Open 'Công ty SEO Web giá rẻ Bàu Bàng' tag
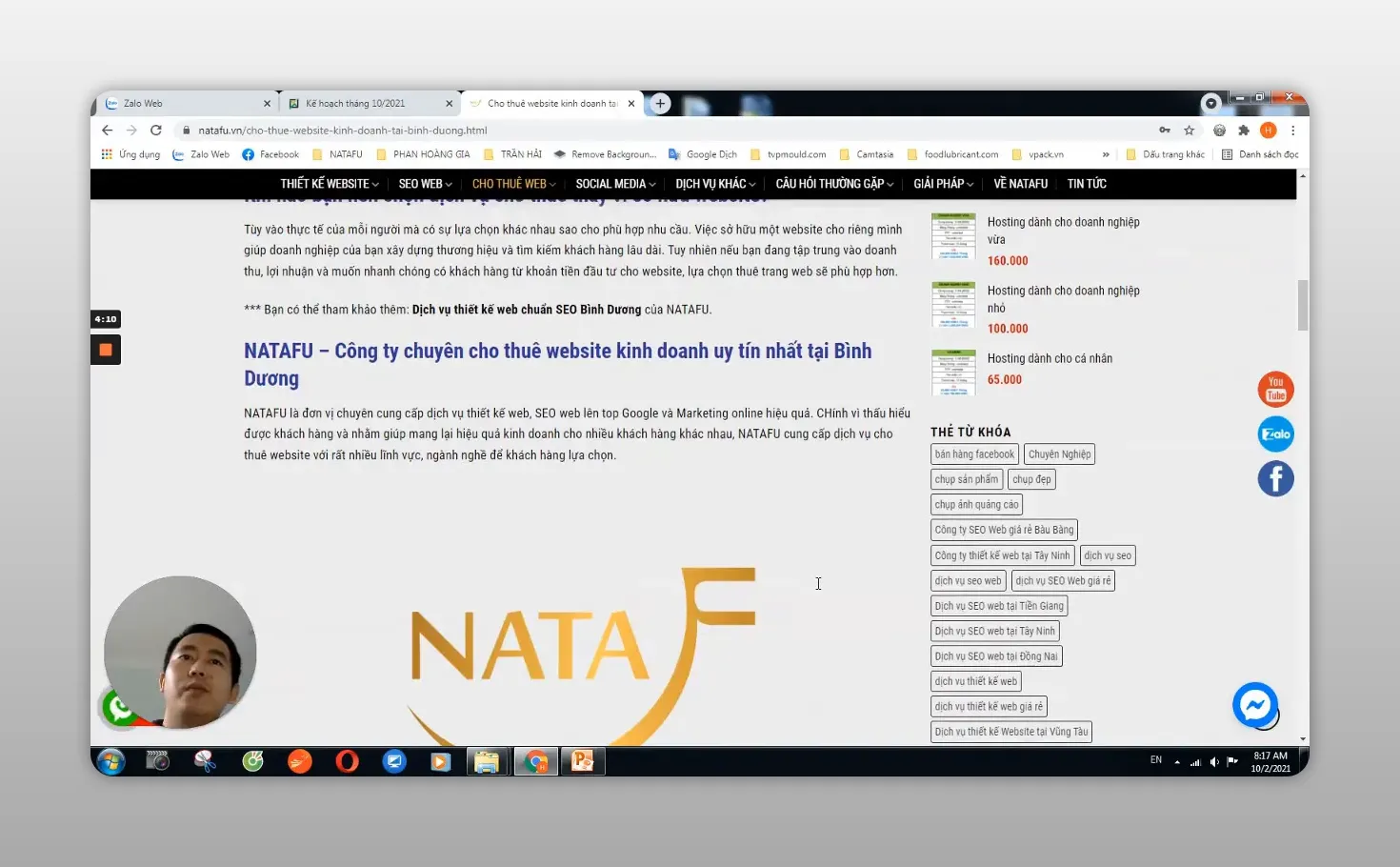Image resolution: width=1400 pixels, height=867 pixels. click(1004, 530)
